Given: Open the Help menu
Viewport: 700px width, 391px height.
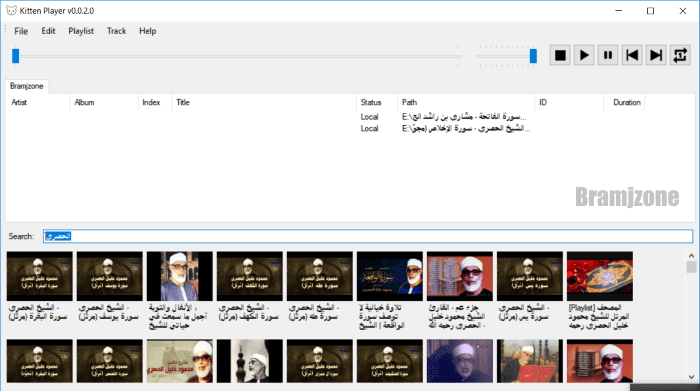Looking at the screenshot, I should 147,31.
